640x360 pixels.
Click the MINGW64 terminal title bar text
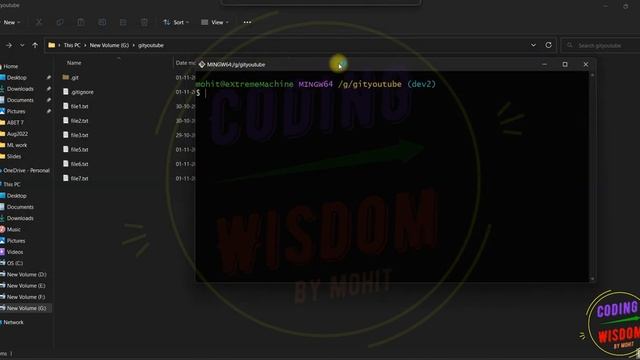tap(236, 64)
